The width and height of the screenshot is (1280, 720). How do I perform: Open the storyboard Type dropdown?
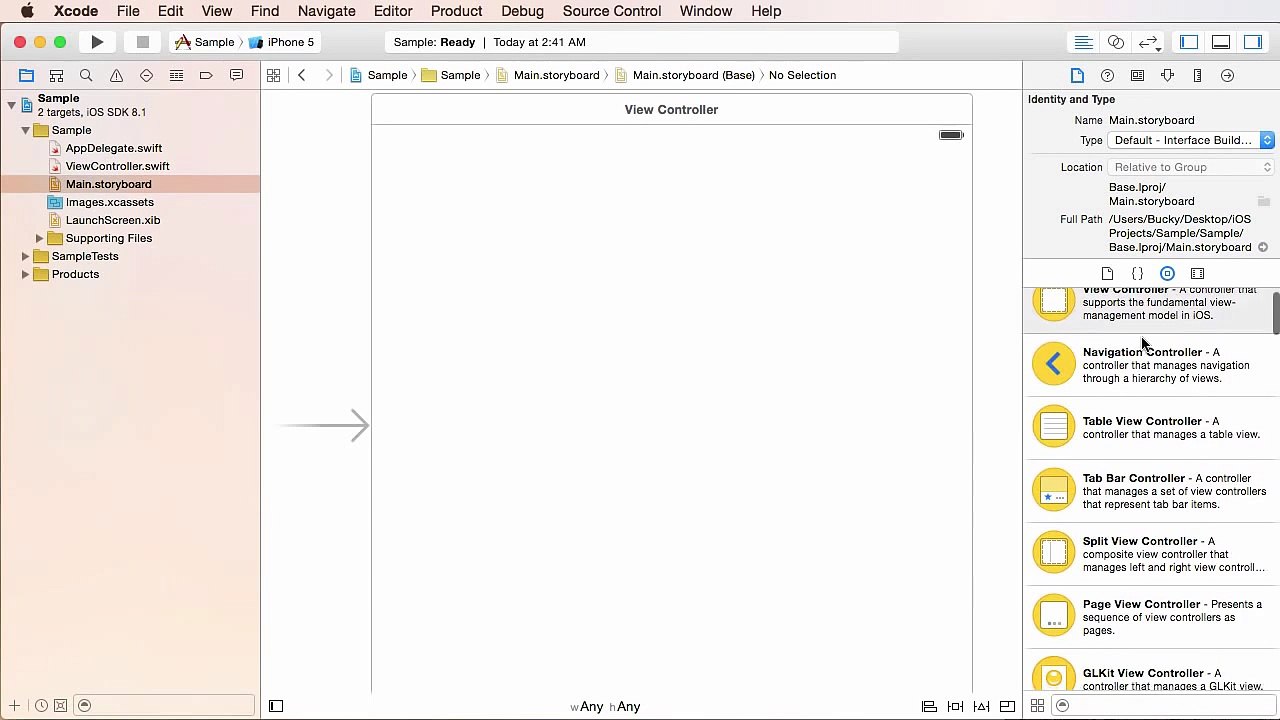(x=1191, y=140)
